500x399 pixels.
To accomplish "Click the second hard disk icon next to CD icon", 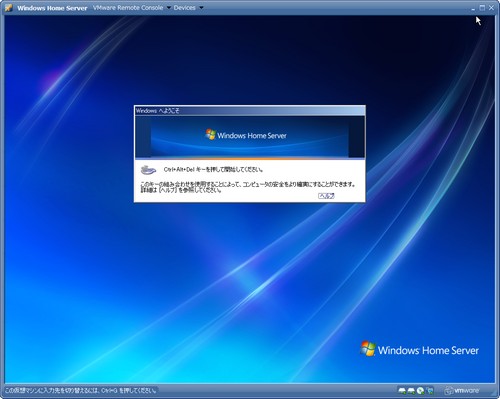I will click(411, 390).
